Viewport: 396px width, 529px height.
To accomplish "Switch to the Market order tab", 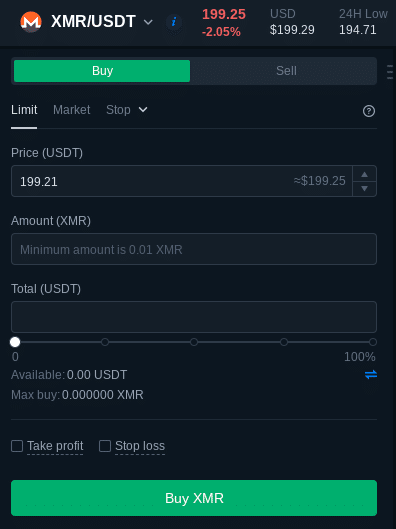I will (x=72, y=110).
